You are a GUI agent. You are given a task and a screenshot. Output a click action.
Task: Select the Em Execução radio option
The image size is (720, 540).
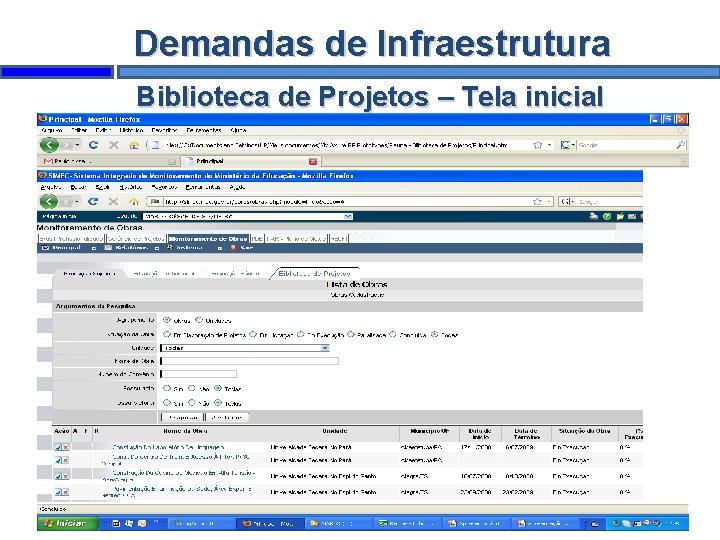301,334
